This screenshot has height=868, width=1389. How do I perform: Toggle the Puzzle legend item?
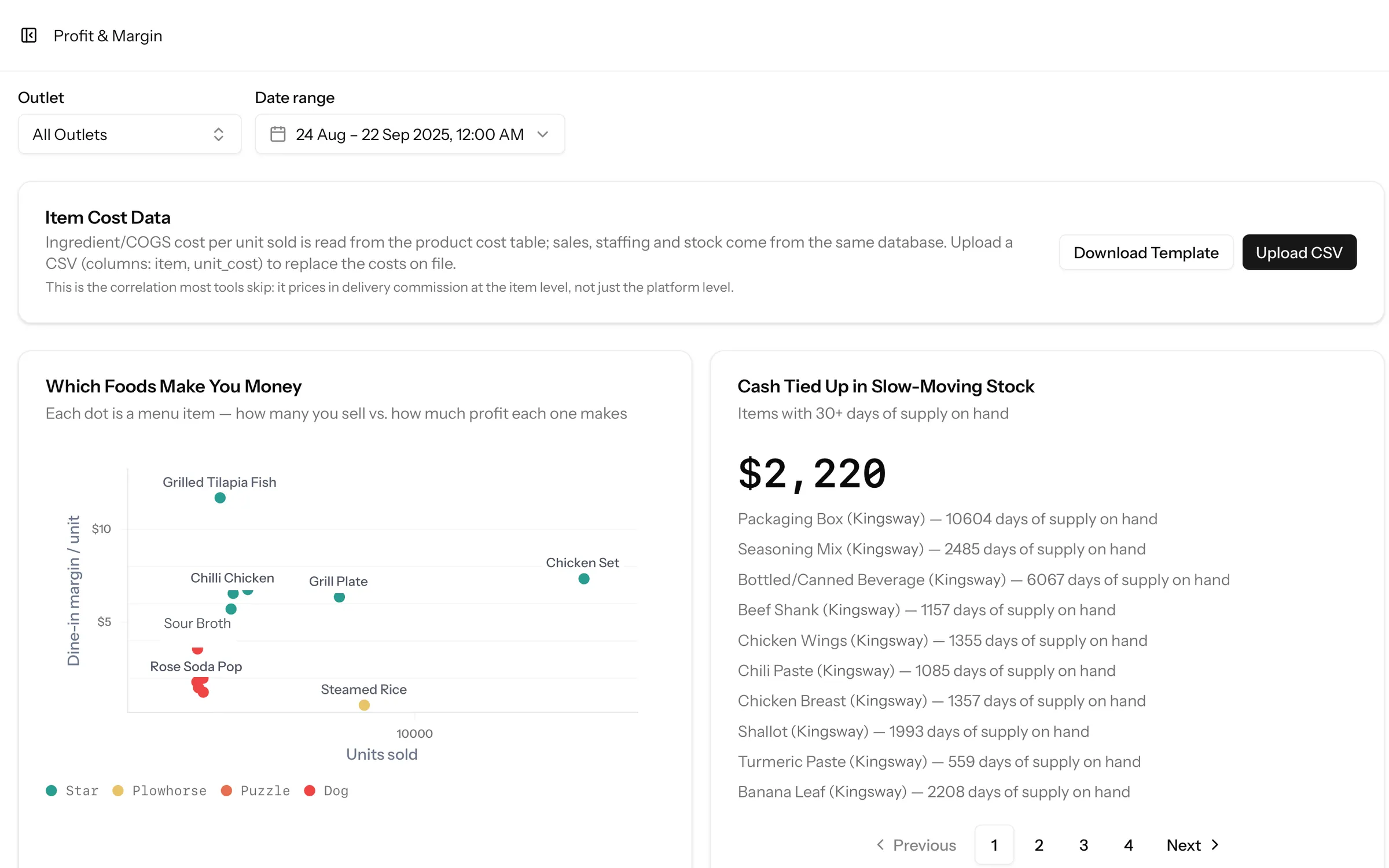[255, 790]
